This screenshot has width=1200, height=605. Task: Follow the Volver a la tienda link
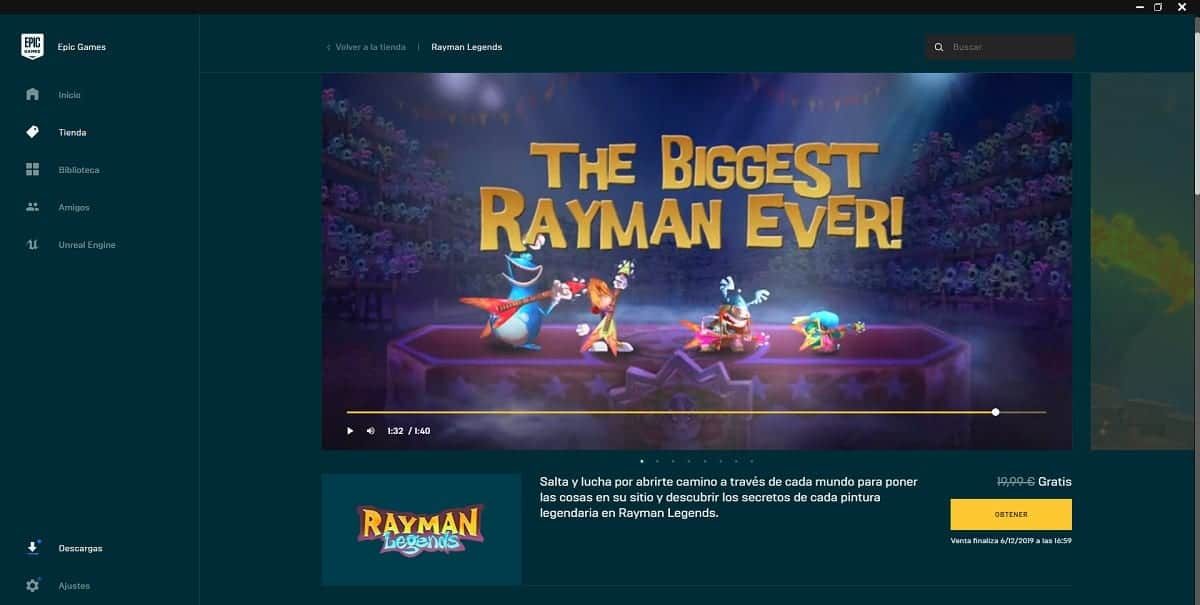tap(370, 47)
